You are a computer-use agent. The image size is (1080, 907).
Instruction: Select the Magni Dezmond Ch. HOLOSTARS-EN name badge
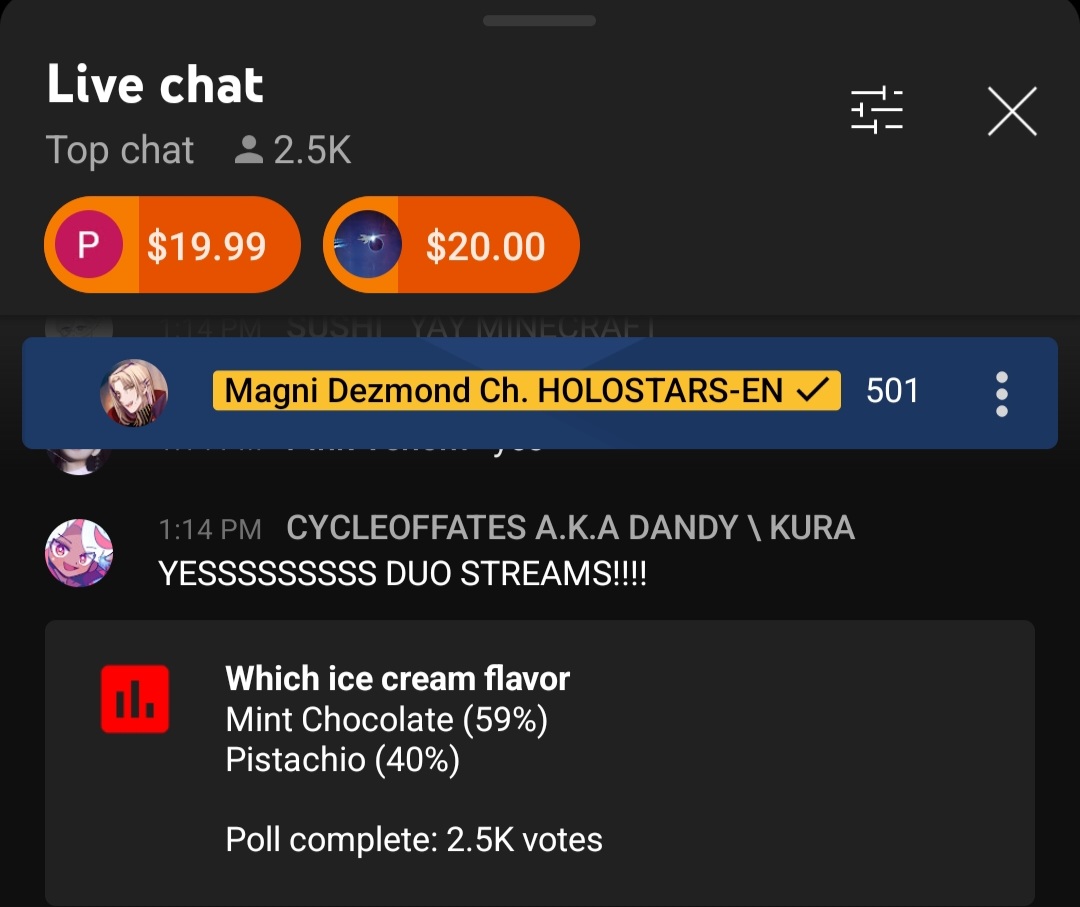pyautogui.click(x=526, y=390)
